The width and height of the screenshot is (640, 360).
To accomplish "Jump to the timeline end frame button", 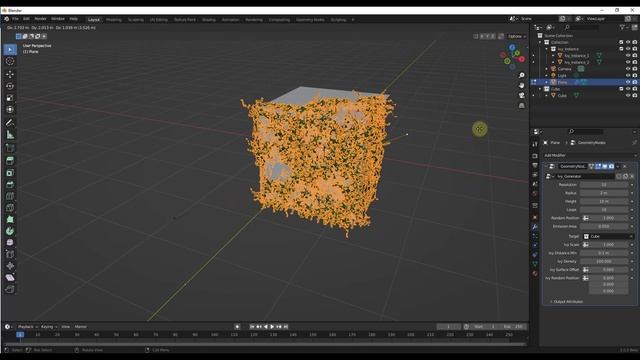I will 286,327.
